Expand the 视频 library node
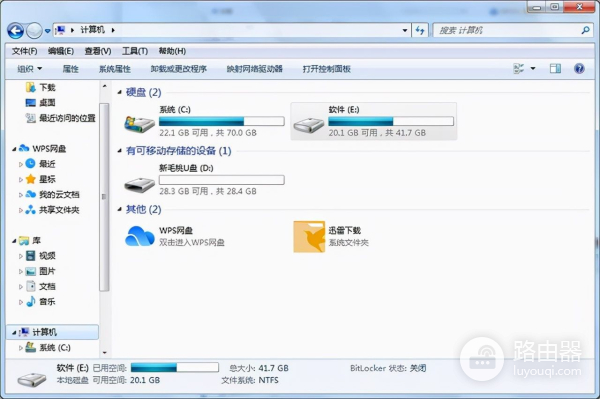Screen dimensions: 600x399 pyautogui.click(x=21, y=256)
